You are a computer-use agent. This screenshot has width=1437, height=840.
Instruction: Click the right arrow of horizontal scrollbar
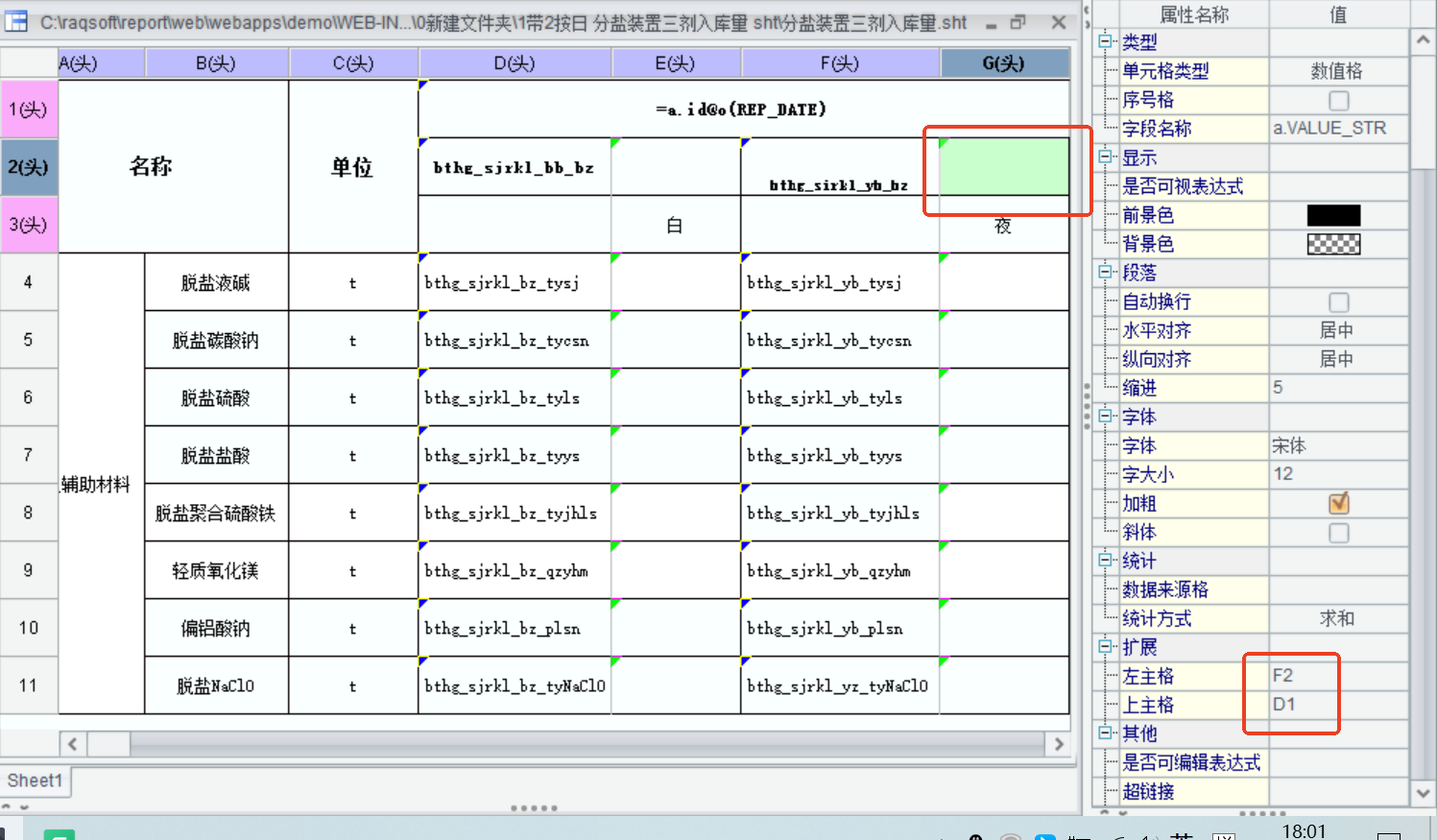[1059, 744]
